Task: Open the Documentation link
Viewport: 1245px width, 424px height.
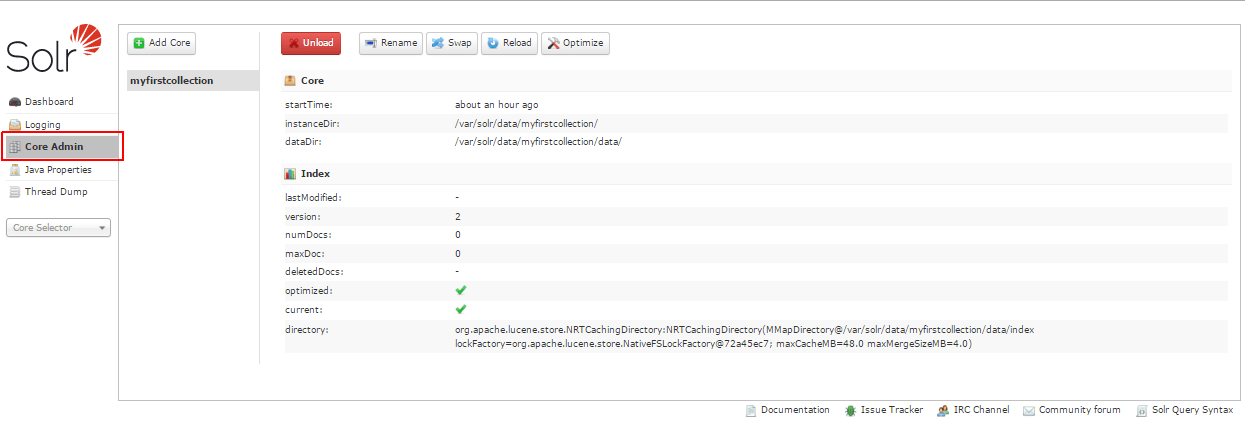Action: pyautogui.click(x=794, y=410)
